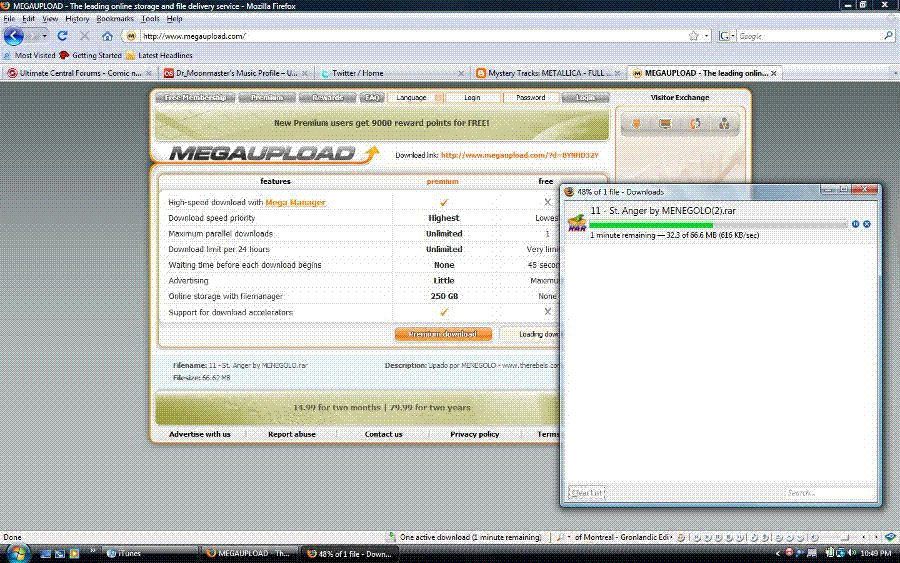
Task: Click Clear List in Downloads window
Action: 587,492
